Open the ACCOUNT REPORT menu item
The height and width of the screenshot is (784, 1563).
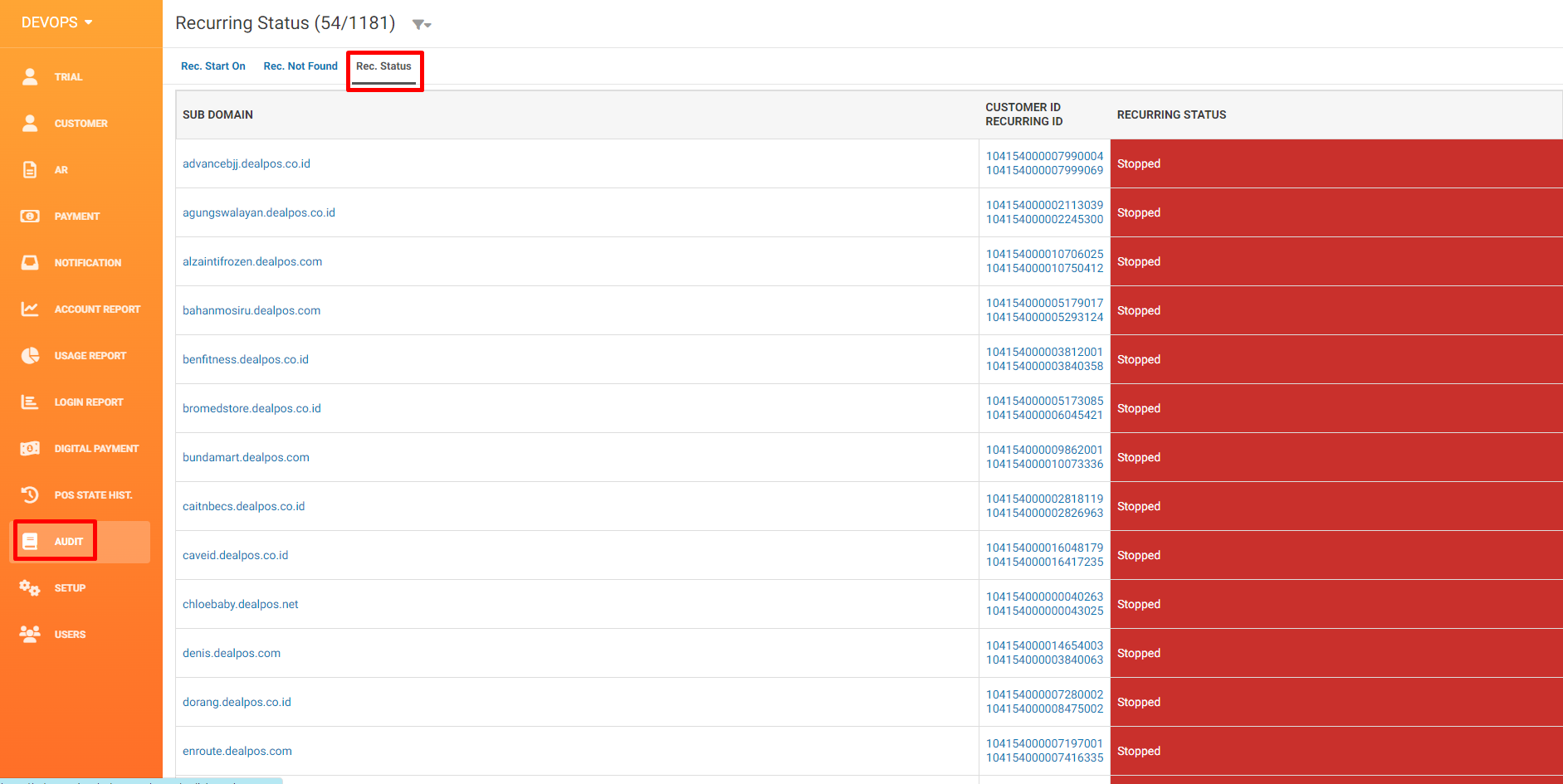click(x=98, y=309)
